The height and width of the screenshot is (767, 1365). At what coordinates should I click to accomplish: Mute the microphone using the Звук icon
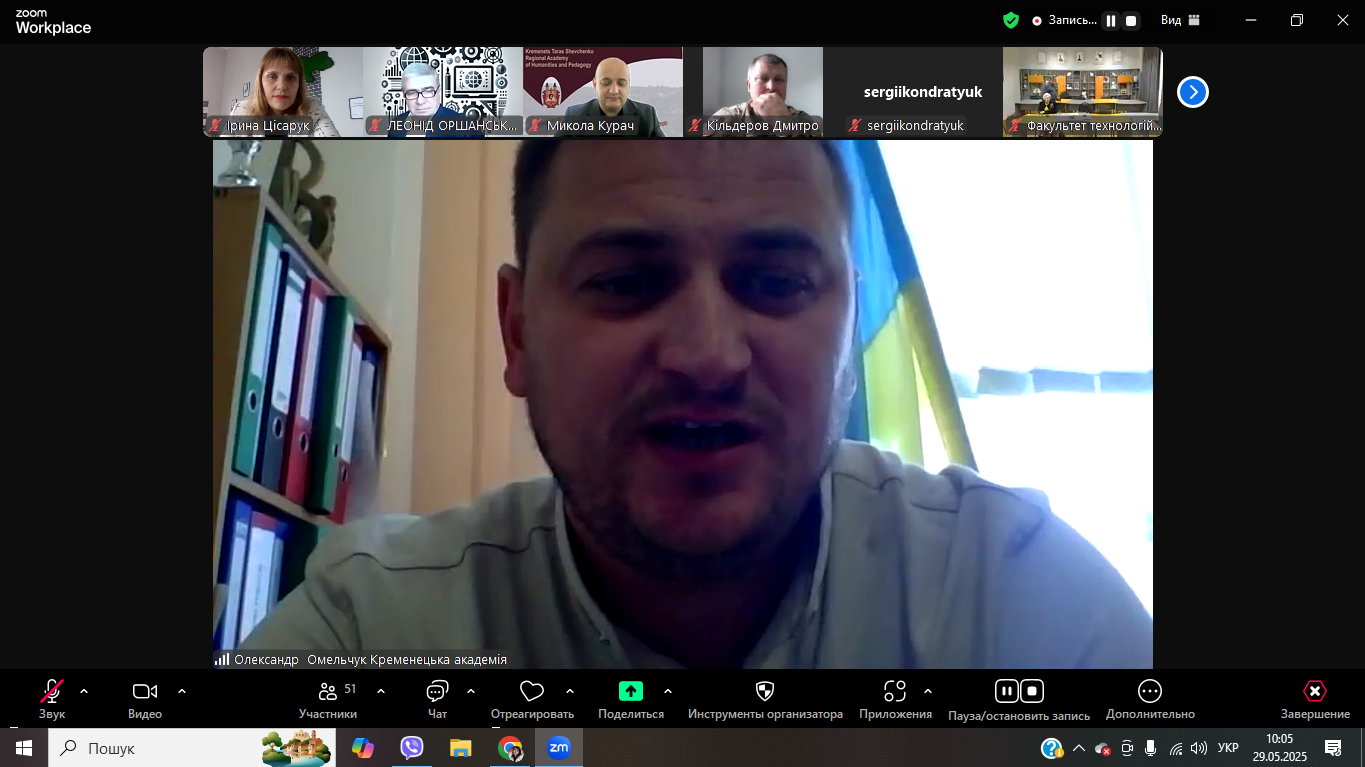[x=49, y=691]
